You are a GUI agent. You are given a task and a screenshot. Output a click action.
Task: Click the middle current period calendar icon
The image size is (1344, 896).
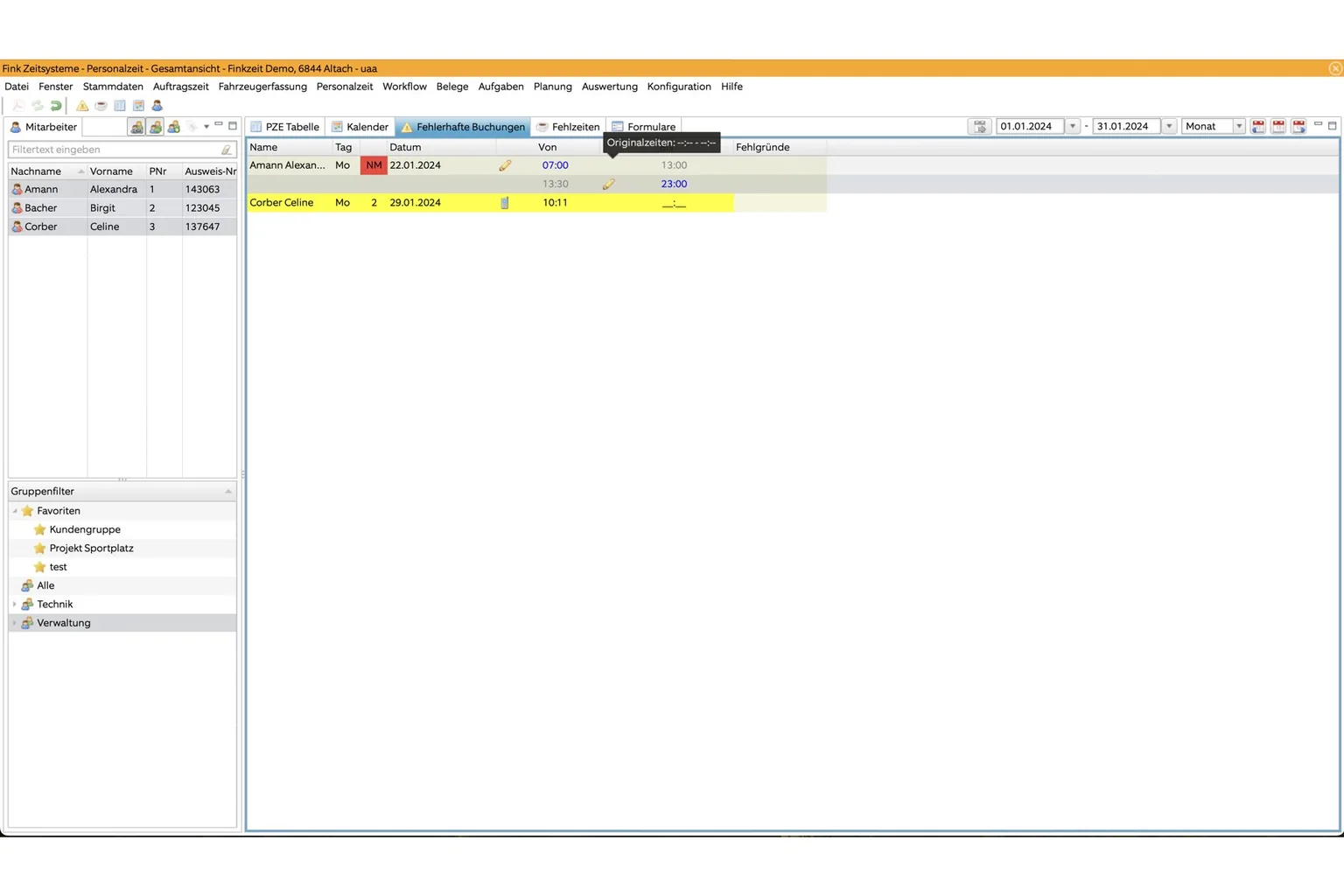click(x=1278, y=127)
